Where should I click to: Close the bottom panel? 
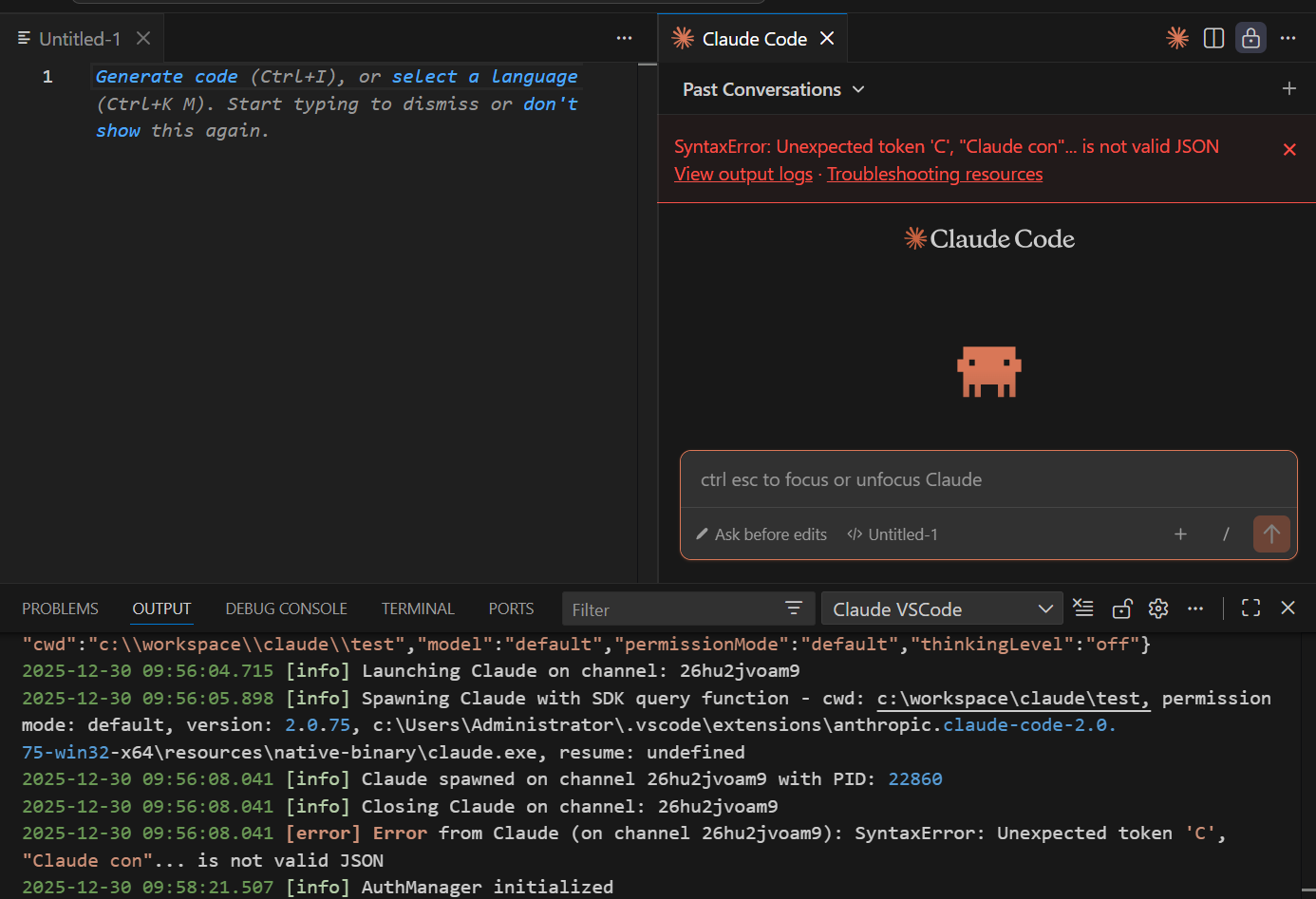pyautogui.click(x=1288, y=608)
